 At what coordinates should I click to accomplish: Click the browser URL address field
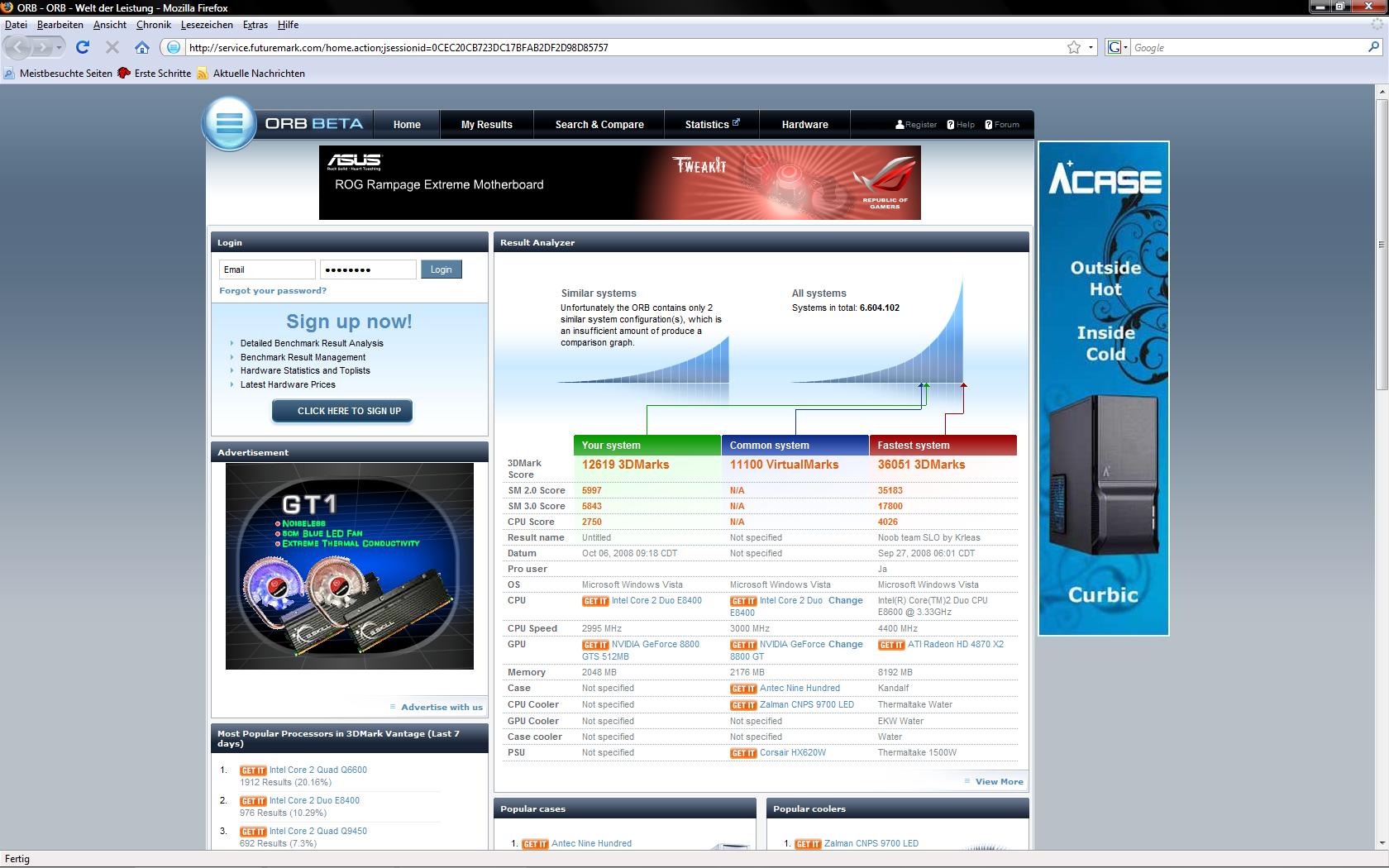(624, 47)
